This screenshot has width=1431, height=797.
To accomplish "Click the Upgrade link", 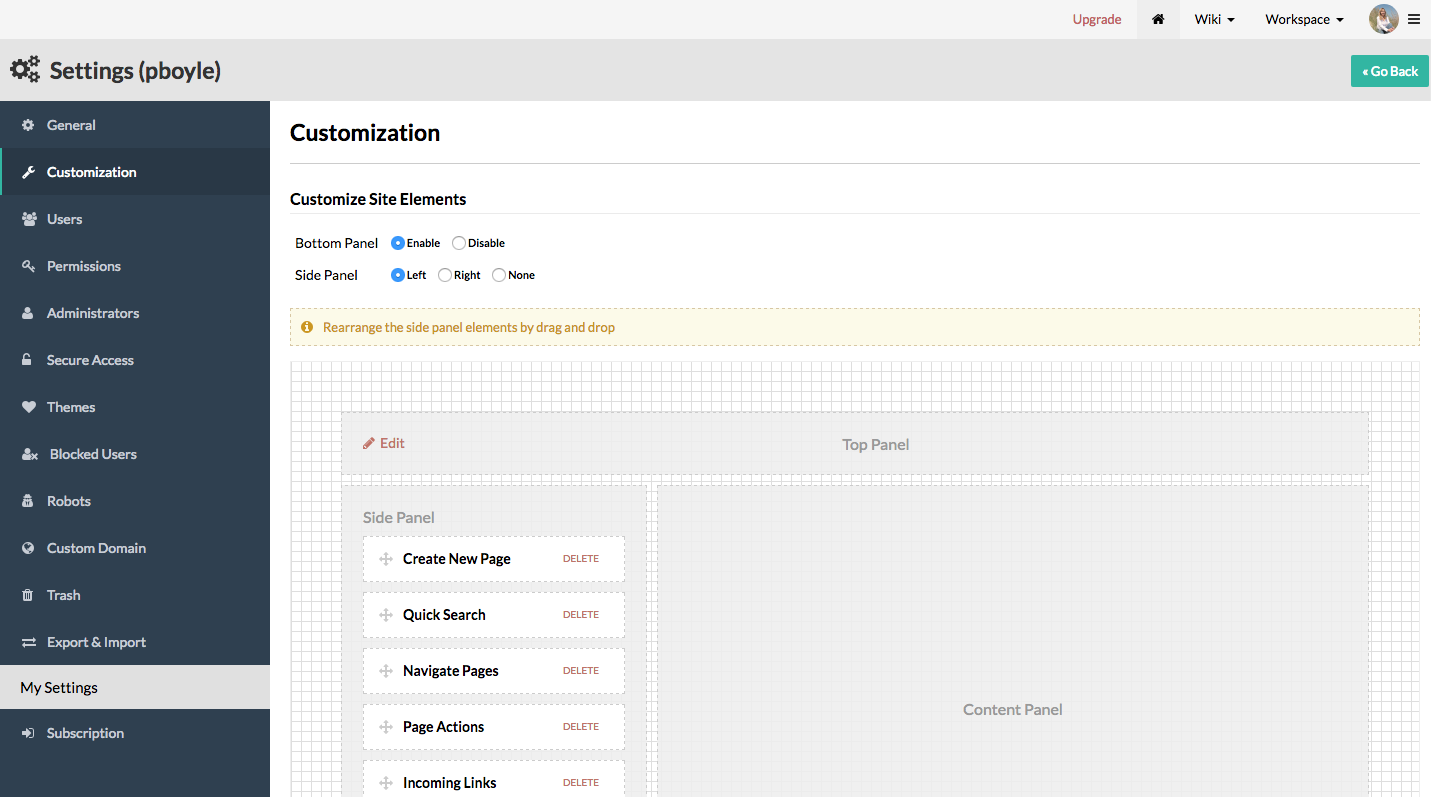I will coord(1097,19).
